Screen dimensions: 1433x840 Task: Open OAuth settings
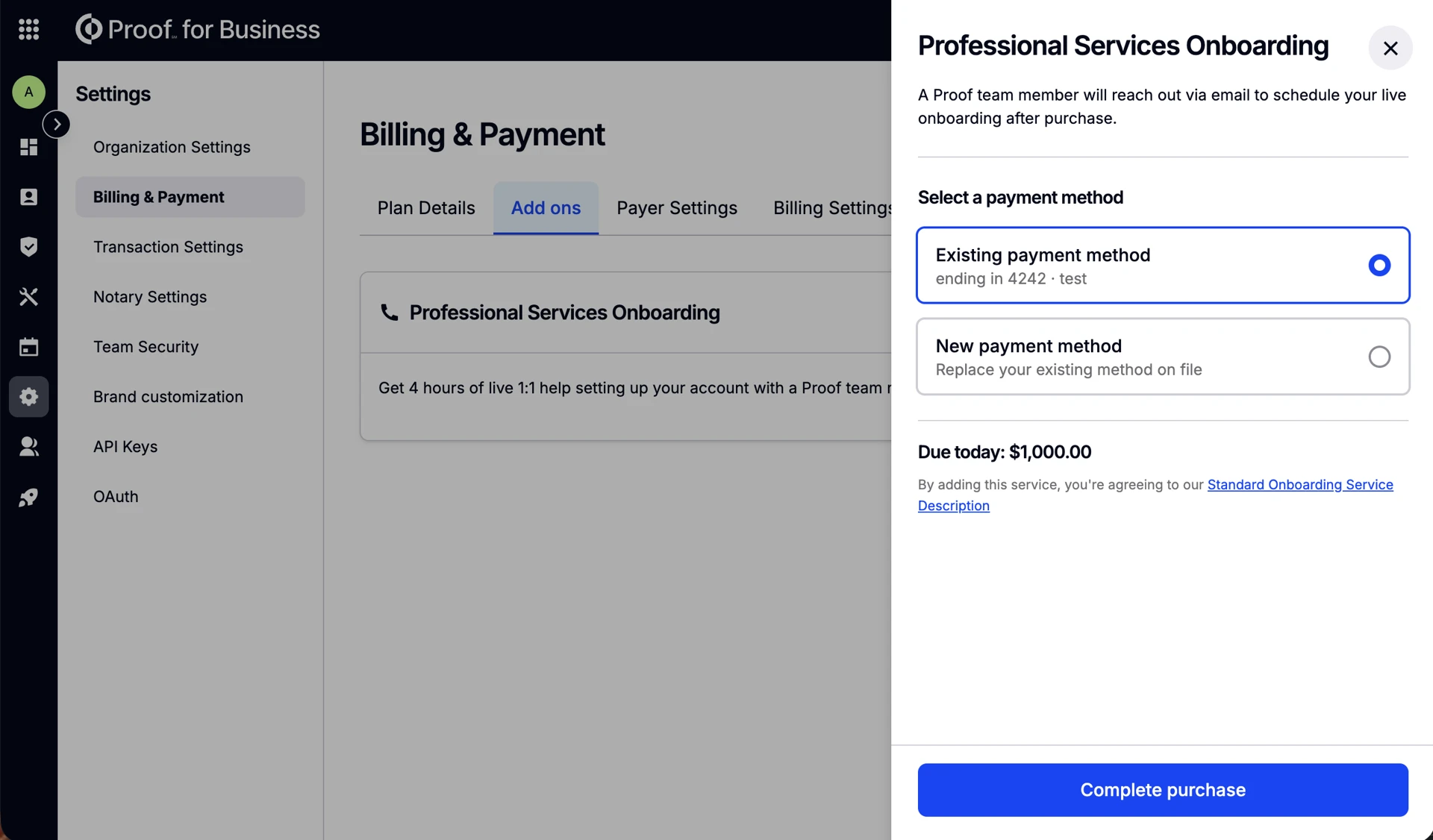116,497
